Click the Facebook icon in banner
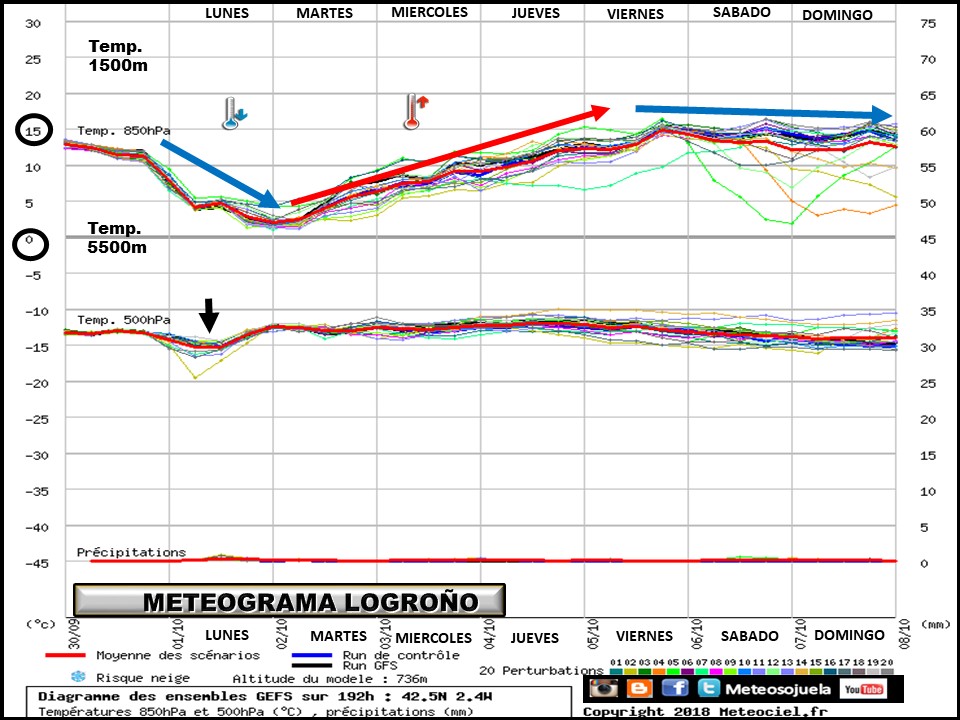The height and width of the screenshot is (720, 960). pos(675,688)
